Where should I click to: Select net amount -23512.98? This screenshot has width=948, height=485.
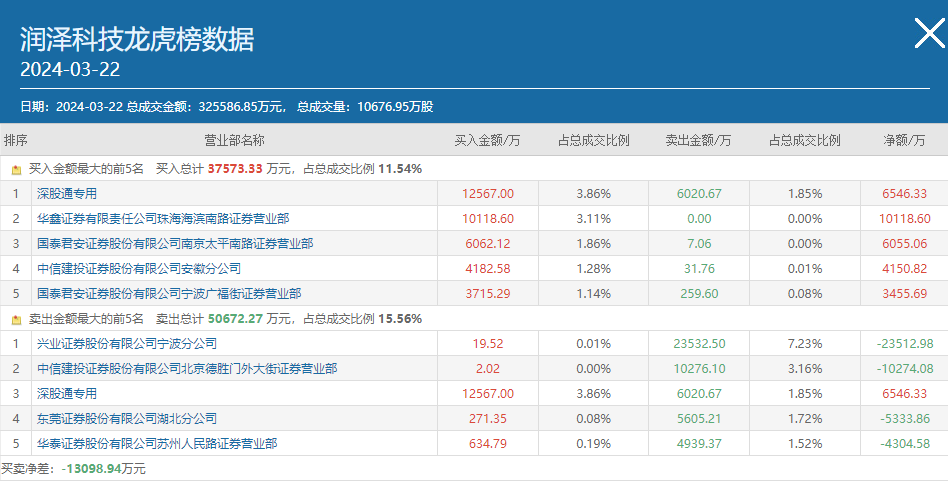click(904, 343)
